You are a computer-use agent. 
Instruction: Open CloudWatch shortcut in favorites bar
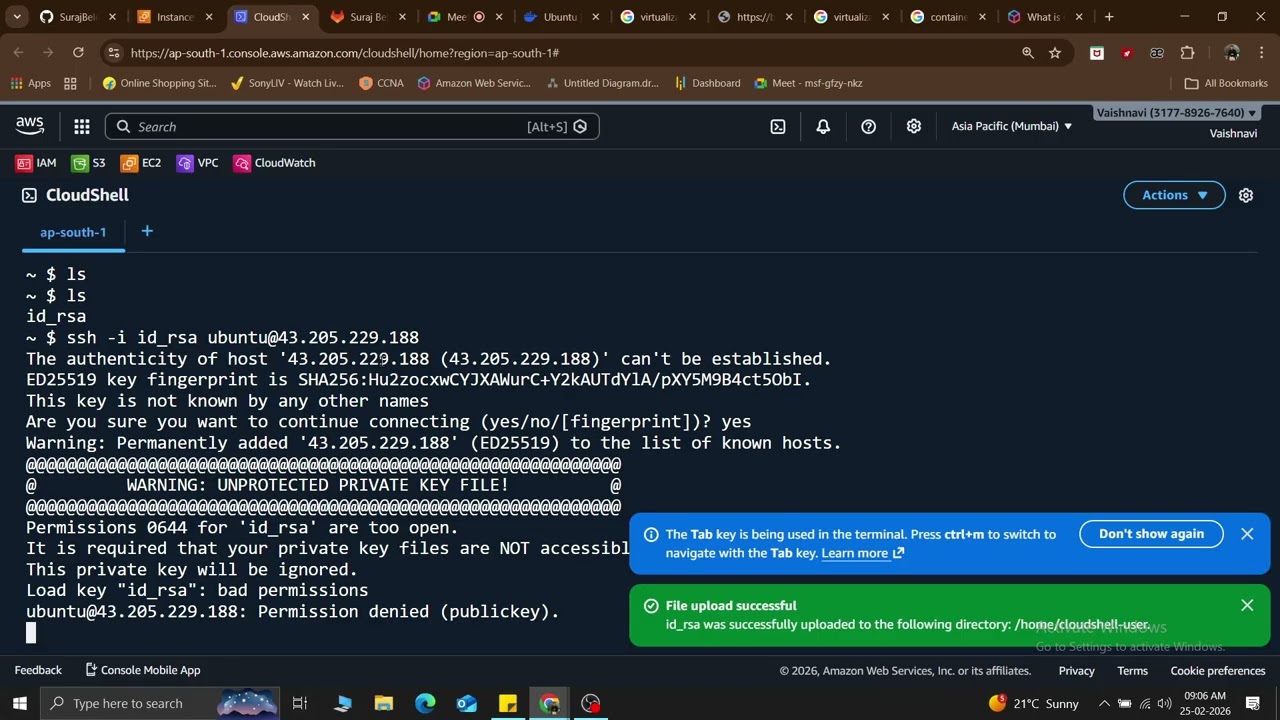point(274,163)
